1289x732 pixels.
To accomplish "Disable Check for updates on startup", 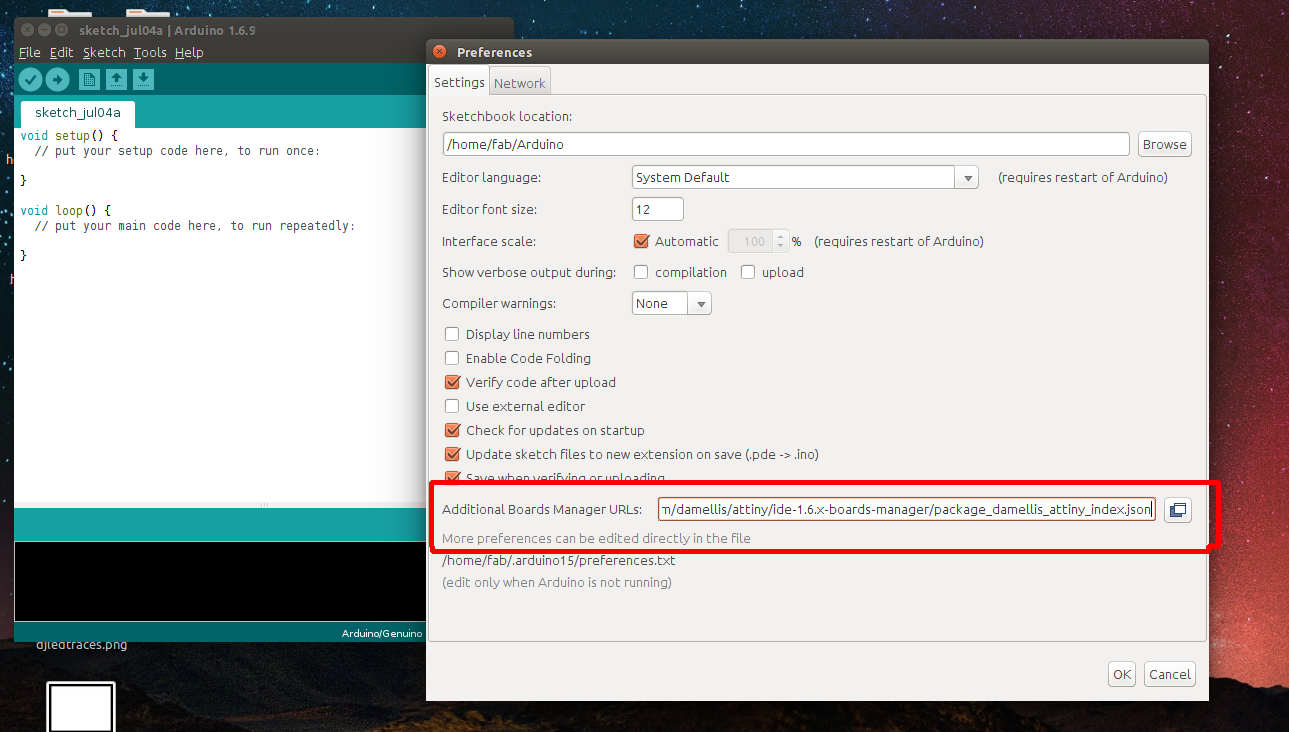I will [452, 430].
